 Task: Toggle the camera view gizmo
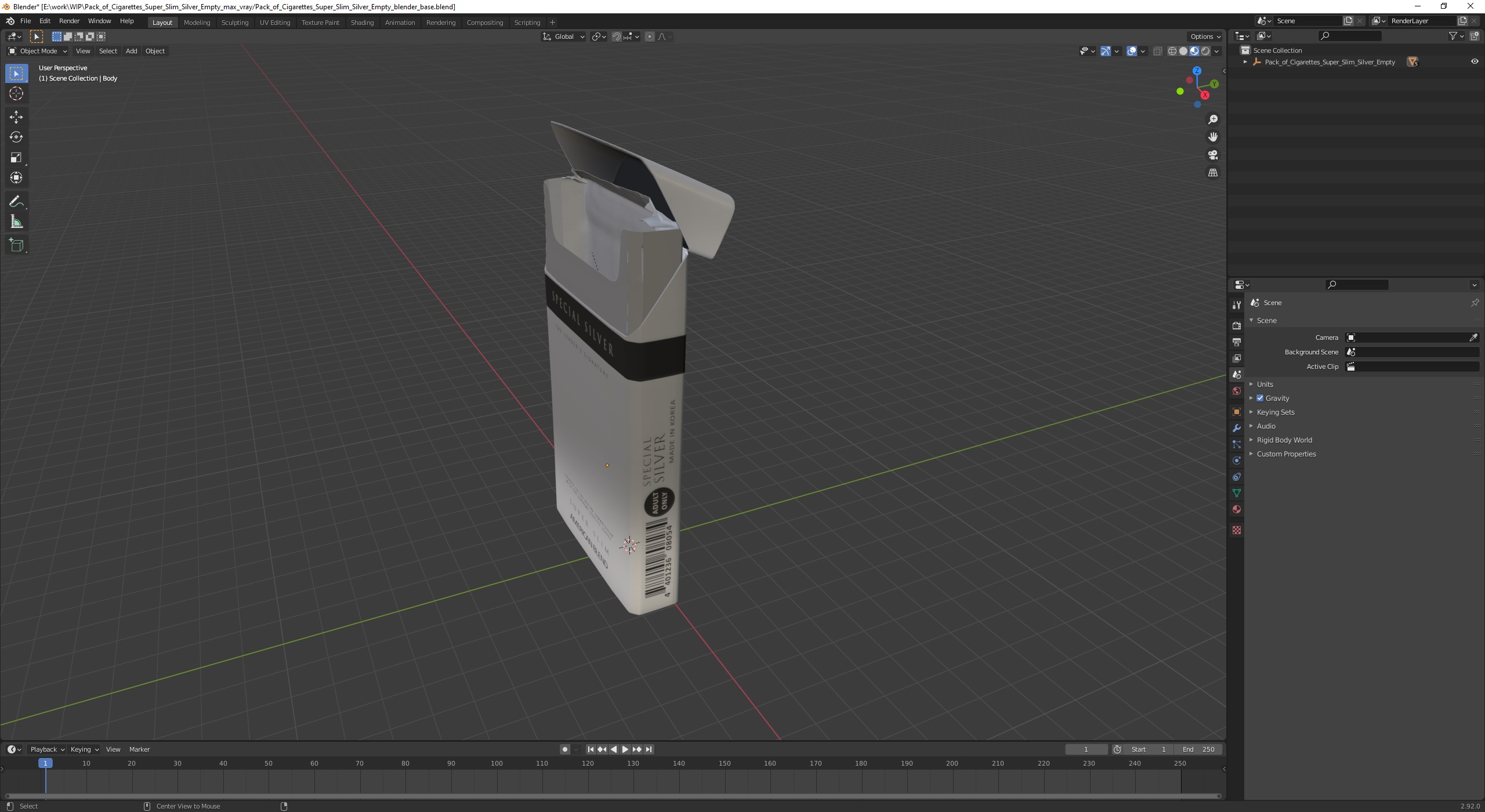(x=1212, y=155)
